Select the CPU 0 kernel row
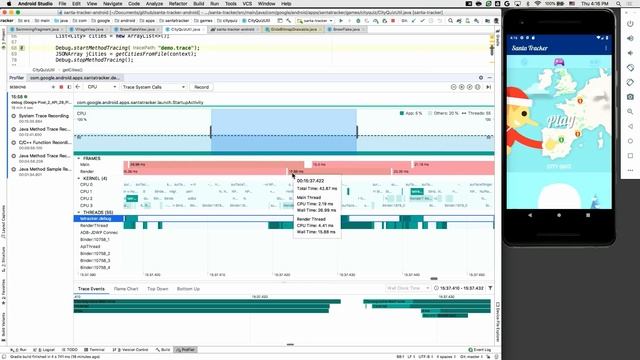 [x=86, y=184]
